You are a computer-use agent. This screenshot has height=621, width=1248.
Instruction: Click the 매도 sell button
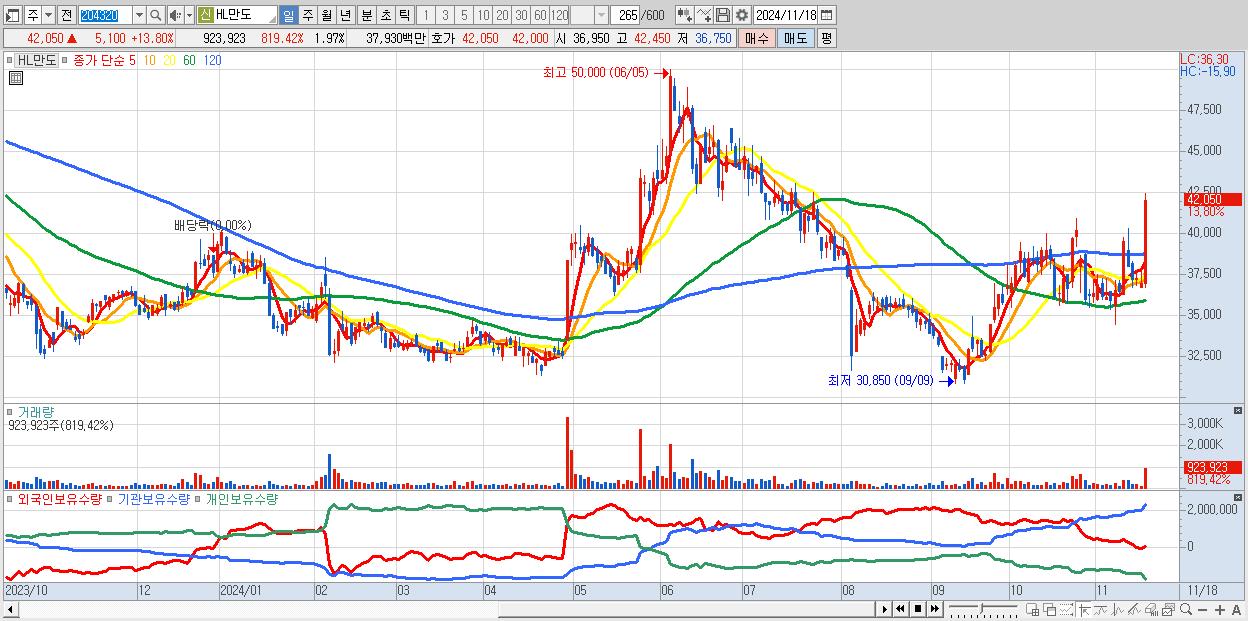pos(795,38)
